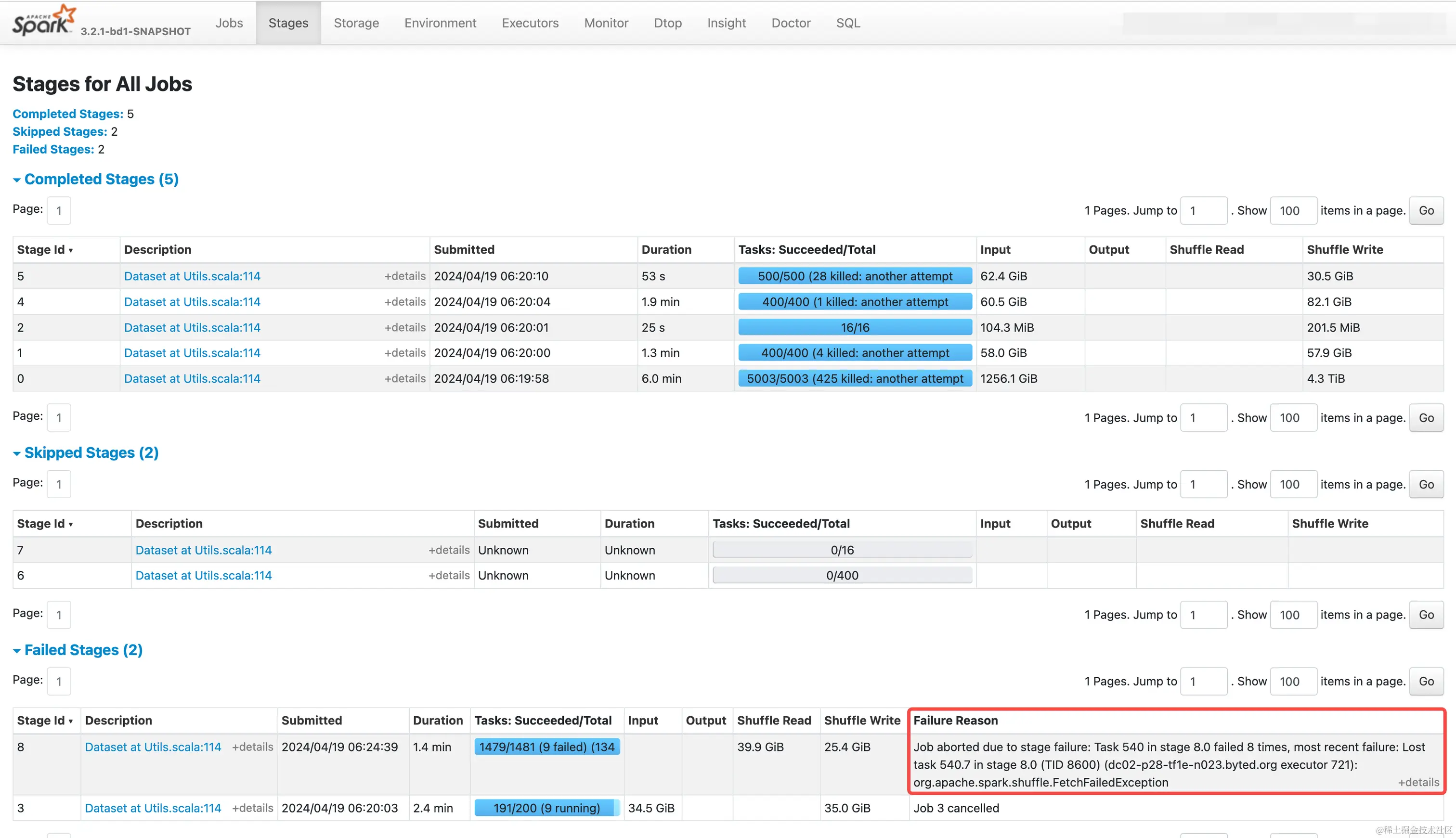The height and width of the screenshot is (838, 1456).
Task: Click the Skipped Stages summary link
Action: point(59,132)
